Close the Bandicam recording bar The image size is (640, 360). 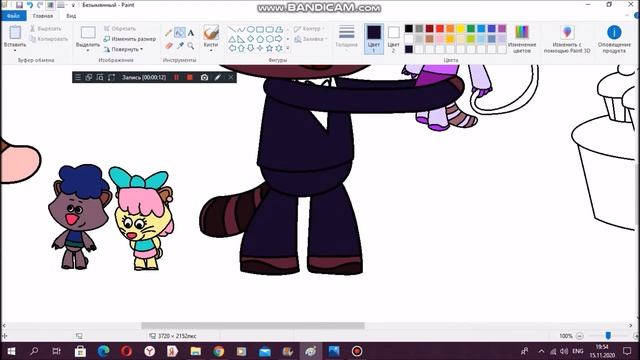tap(231, 77)
